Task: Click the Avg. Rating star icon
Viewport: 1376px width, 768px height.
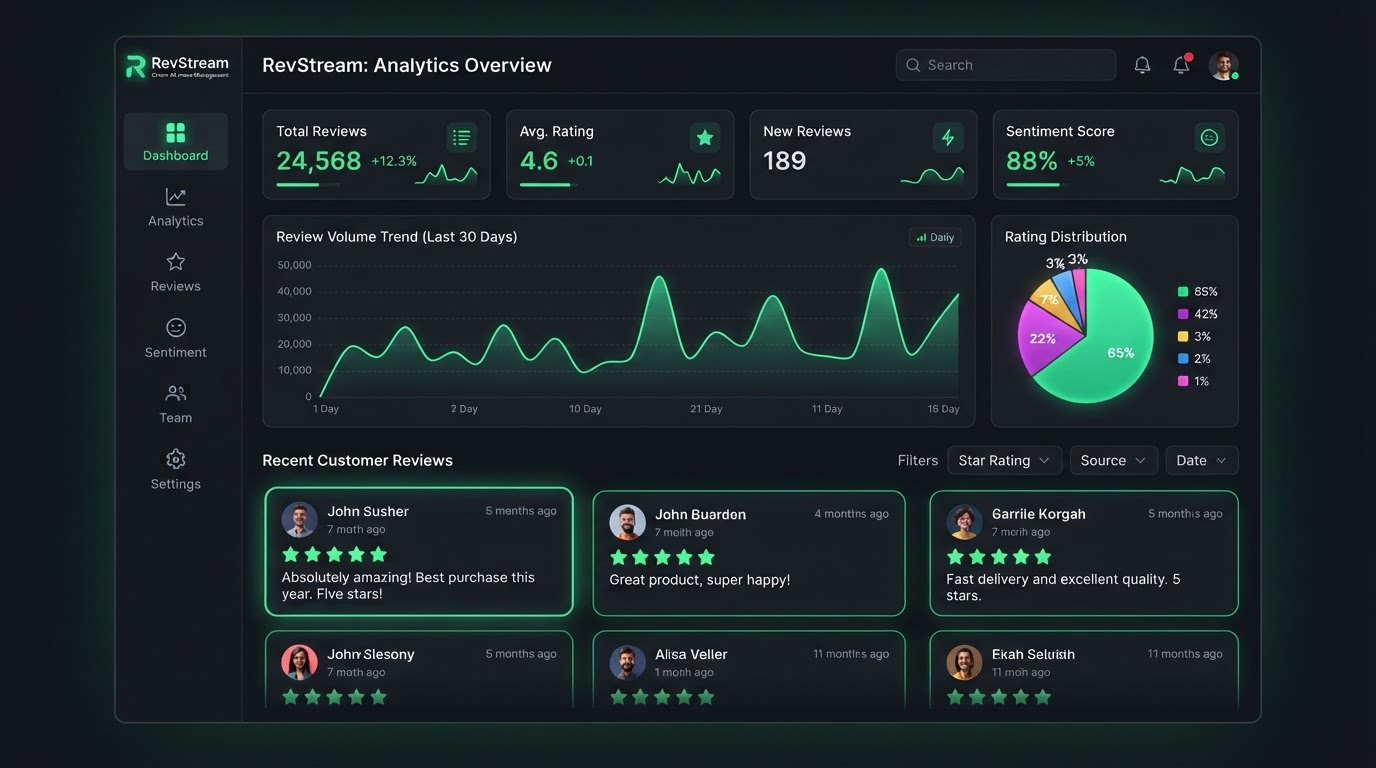Action: pyautogui.click(x=705, y=138)
